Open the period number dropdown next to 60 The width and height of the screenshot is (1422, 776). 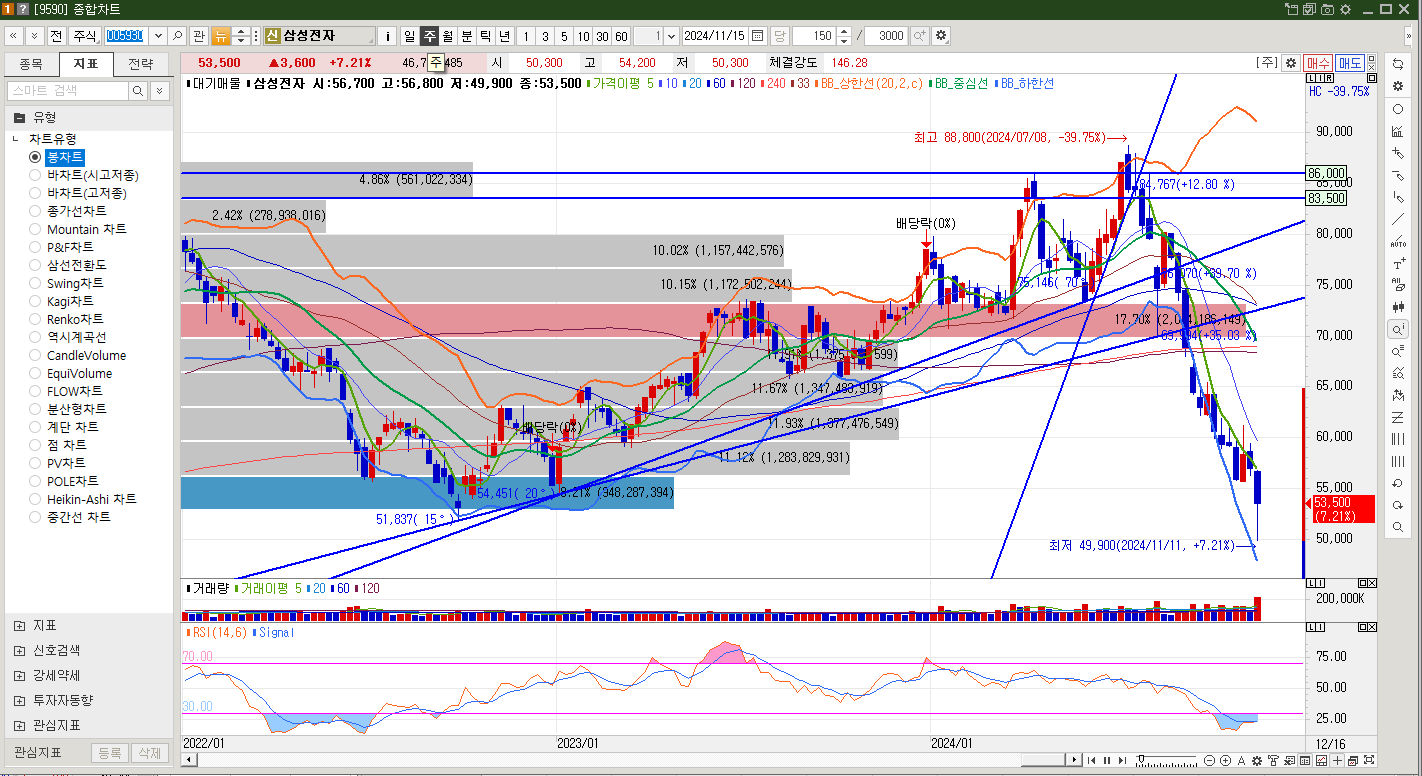pyautogui.click(x=671, y=36)
